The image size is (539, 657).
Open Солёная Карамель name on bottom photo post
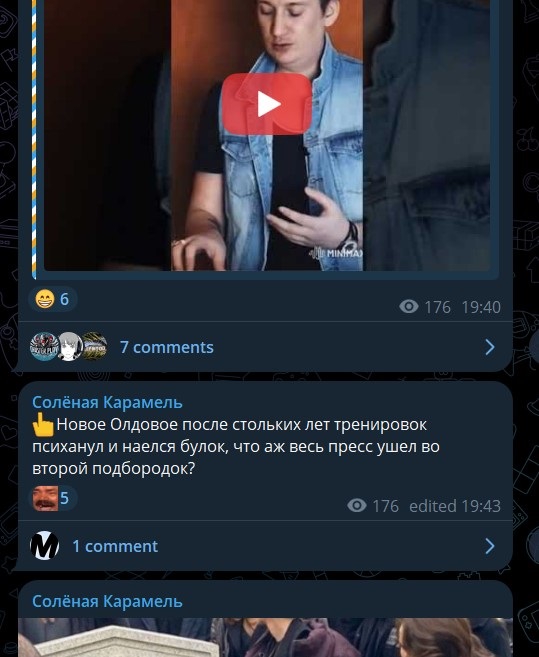[x=107, y=602]
